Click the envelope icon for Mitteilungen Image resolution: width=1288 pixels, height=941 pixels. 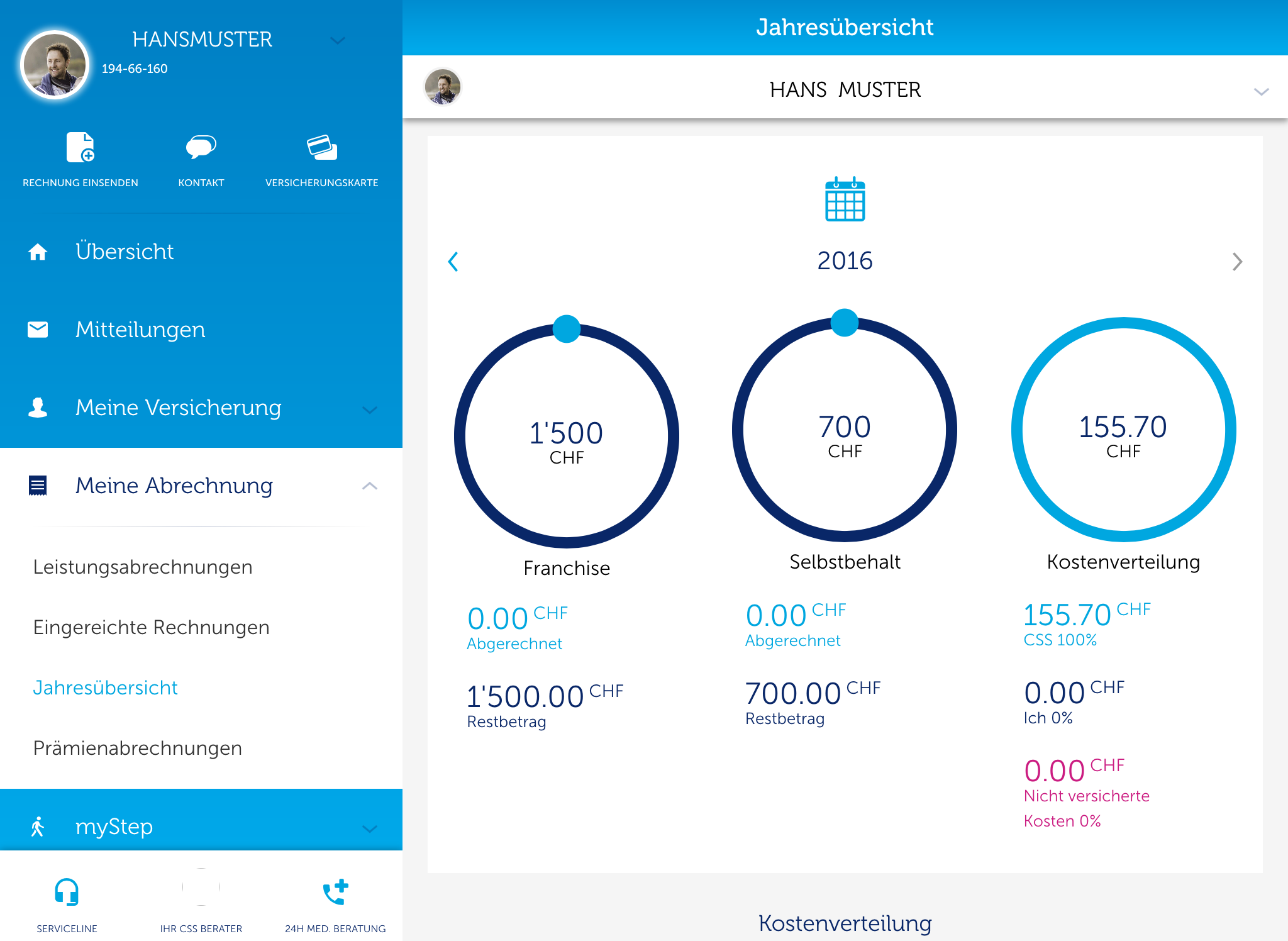point(38,330)
